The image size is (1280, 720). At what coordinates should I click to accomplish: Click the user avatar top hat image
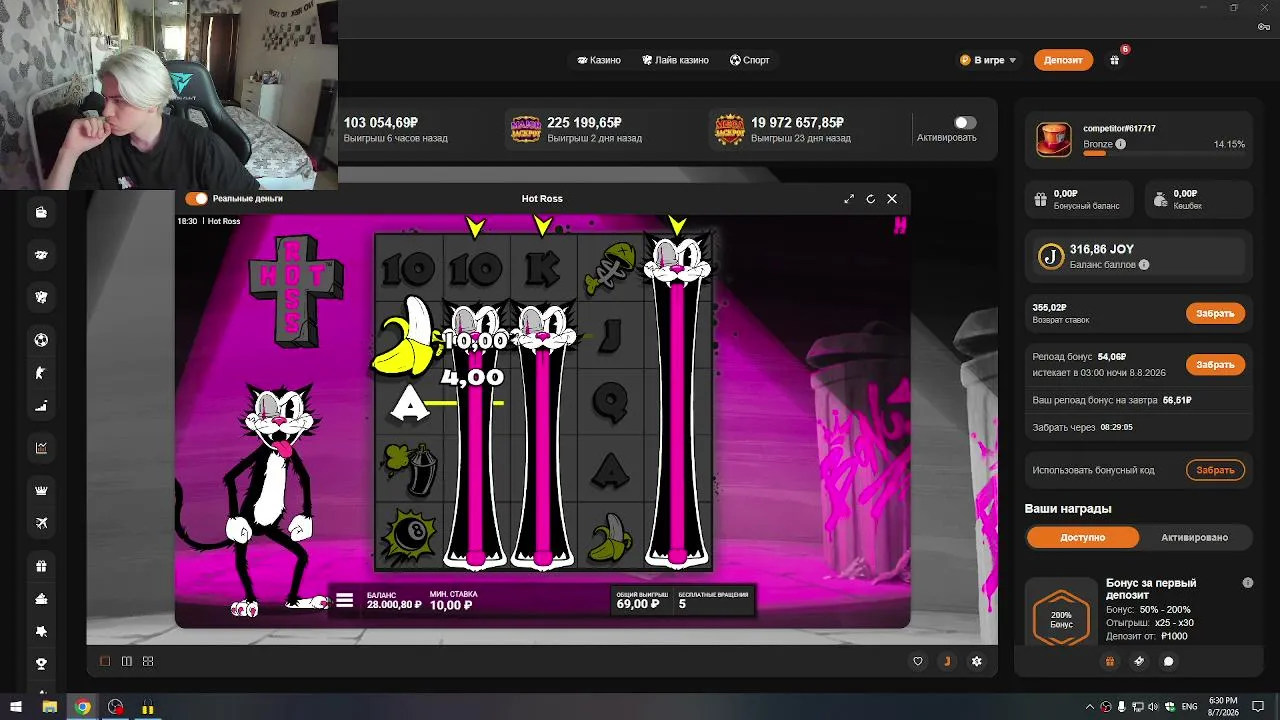point(1053,139)
